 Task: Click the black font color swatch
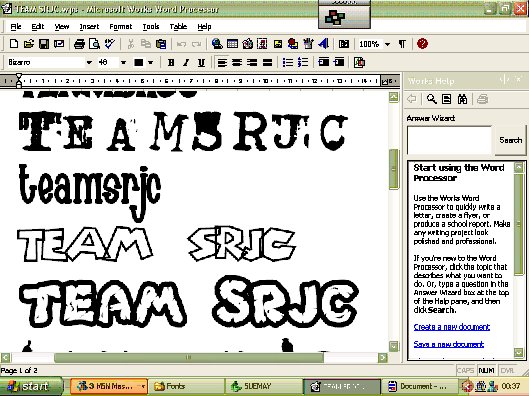139,62
